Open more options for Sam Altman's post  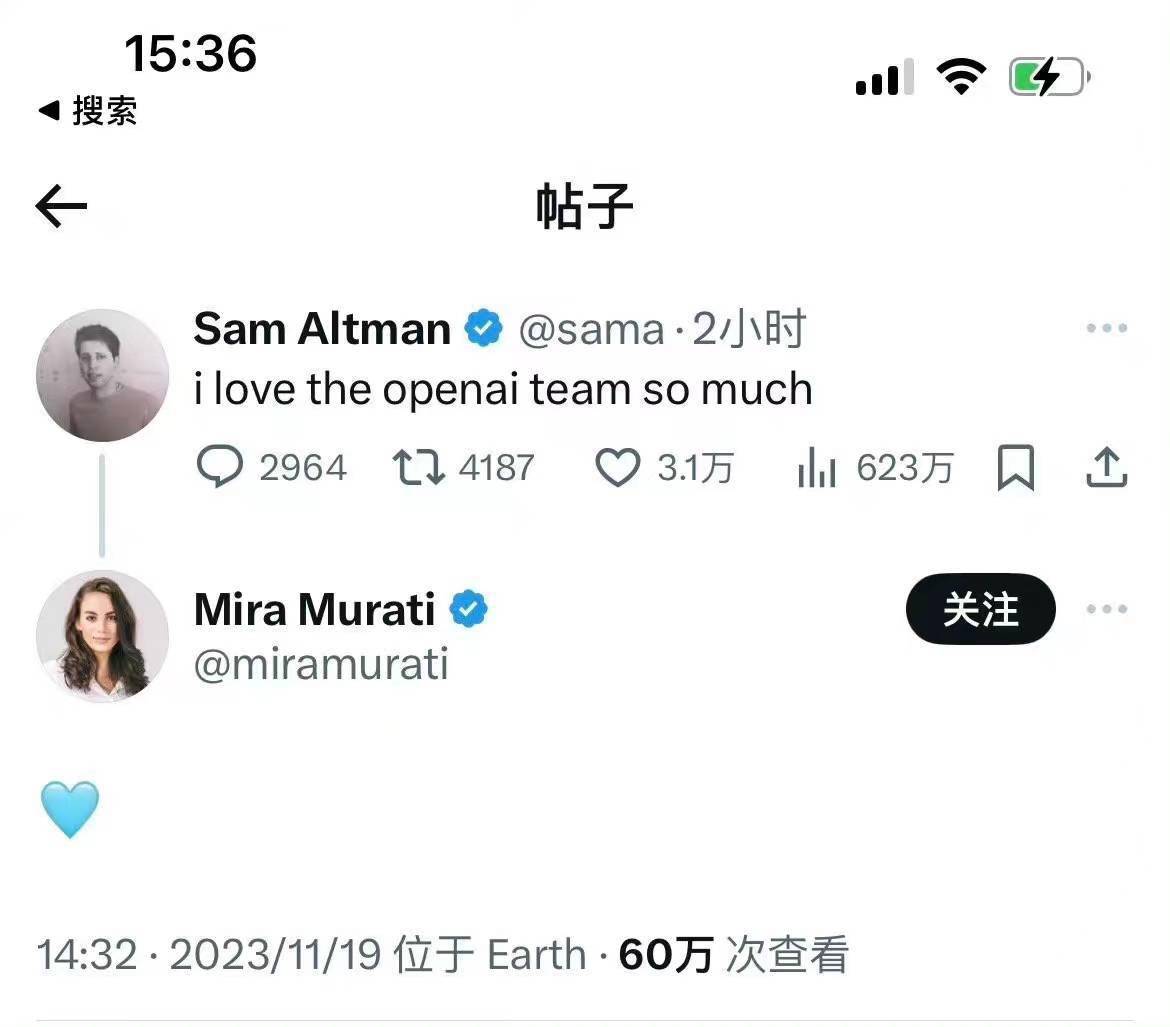1107,328
